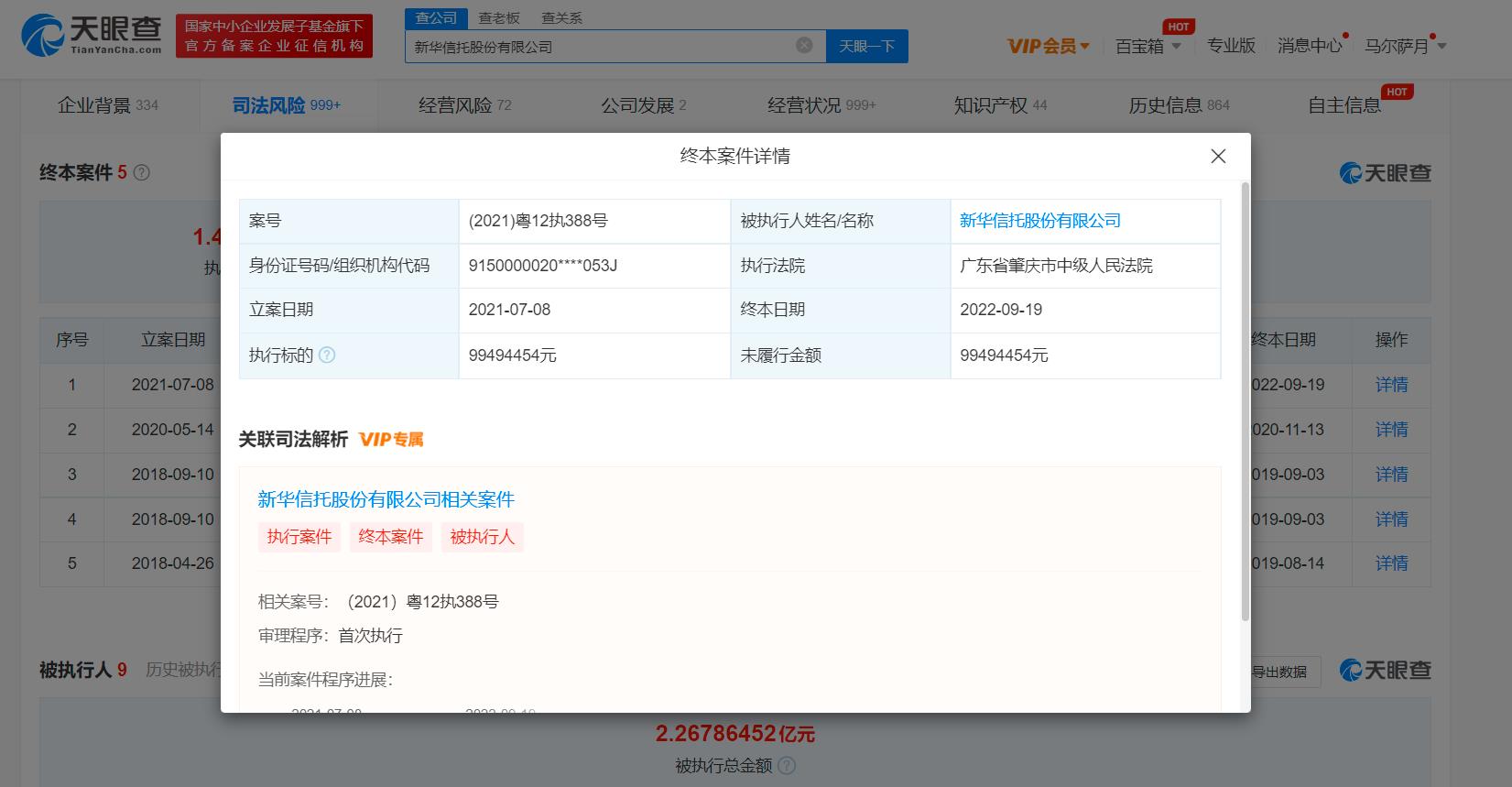
Task: Click the help icon next to 执行标的
Action: (x=327, y=355)
